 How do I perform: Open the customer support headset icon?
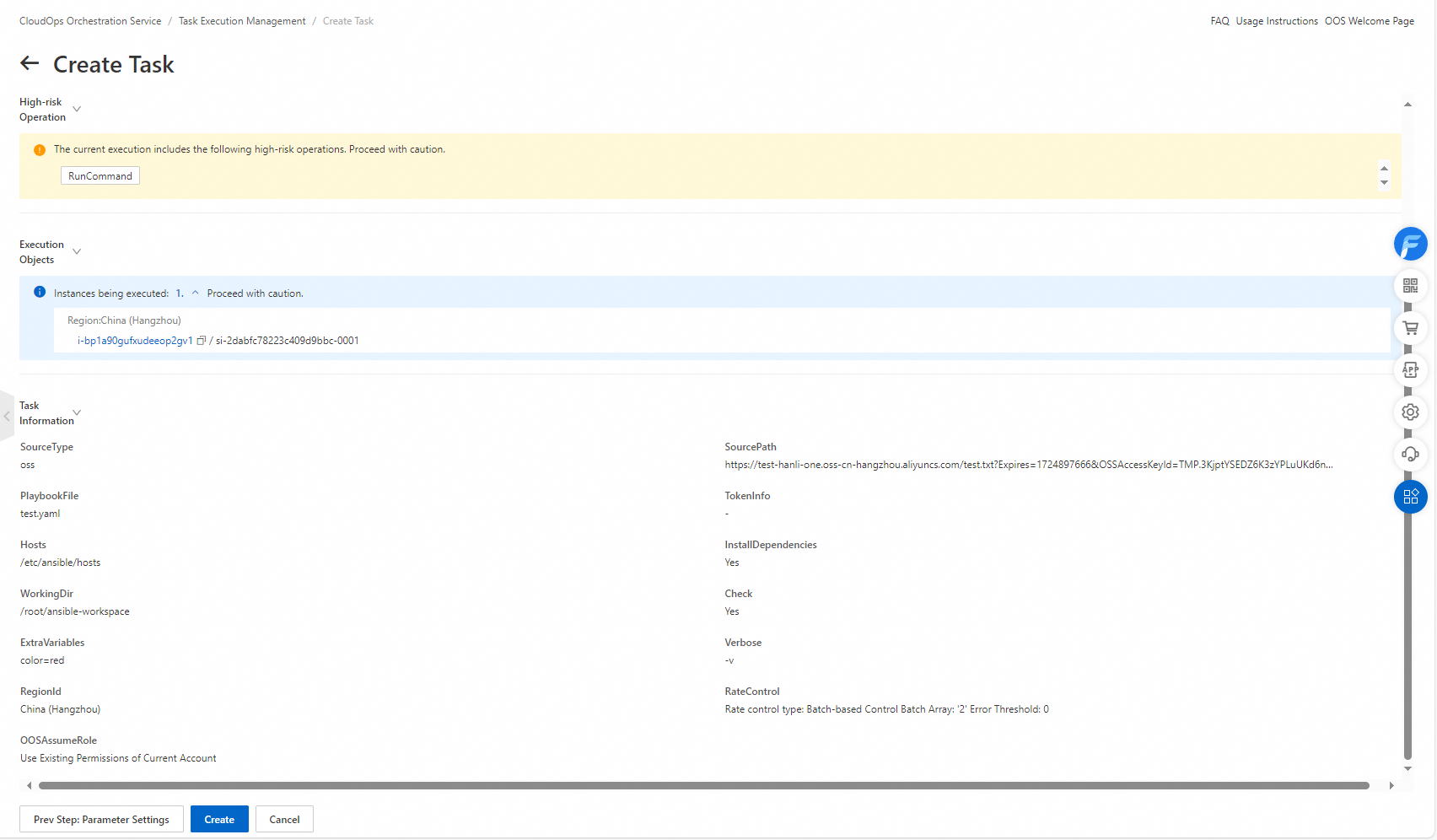1410,454
